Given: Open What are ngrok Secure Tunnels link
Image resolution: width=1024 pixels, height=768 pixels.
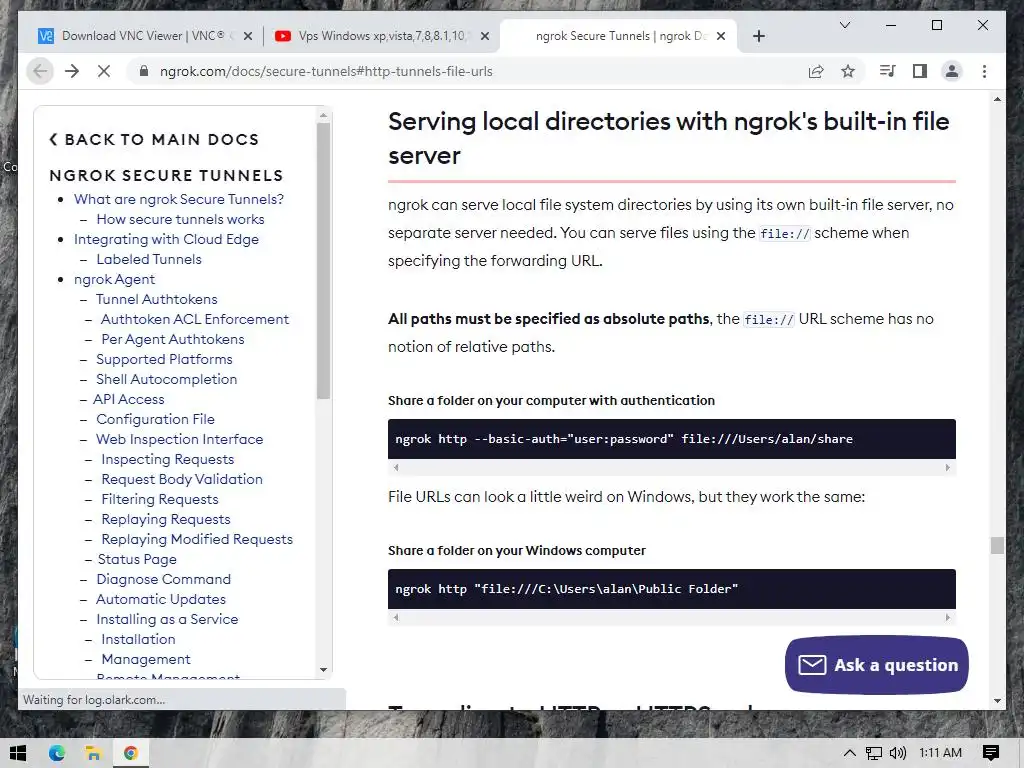Looking at the screenshot, I should [178, 199].
